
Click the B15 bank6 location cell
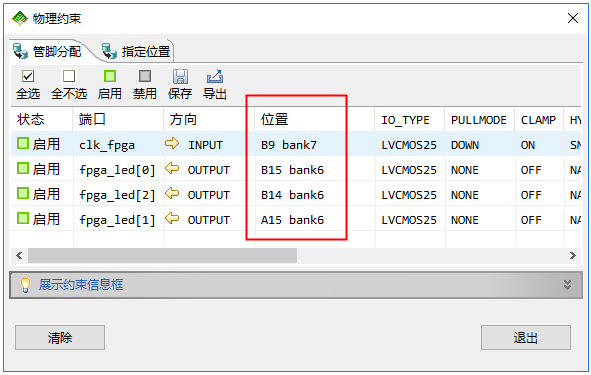click(x=315, y=170)
